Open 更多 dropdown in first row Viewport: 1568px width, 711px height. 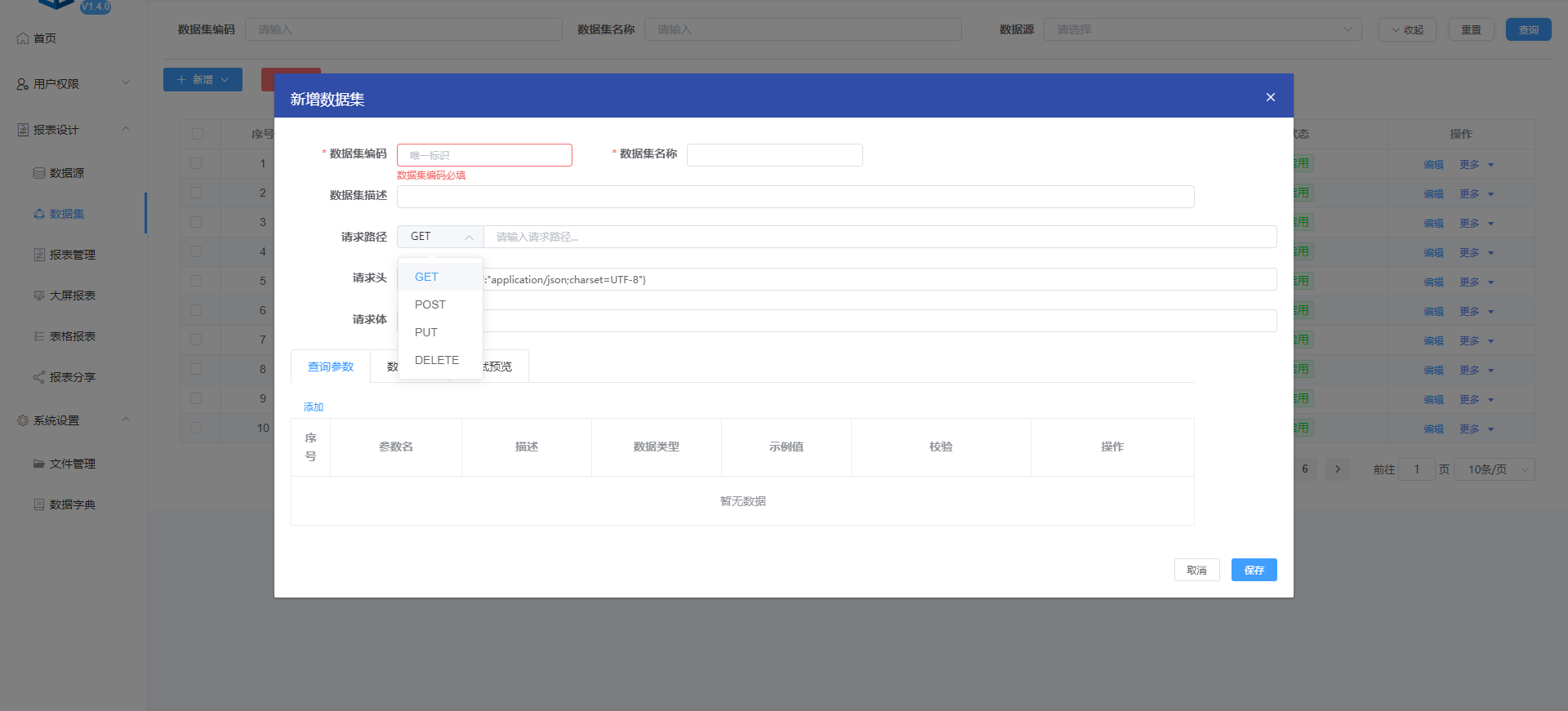(x=1477, y=164)
